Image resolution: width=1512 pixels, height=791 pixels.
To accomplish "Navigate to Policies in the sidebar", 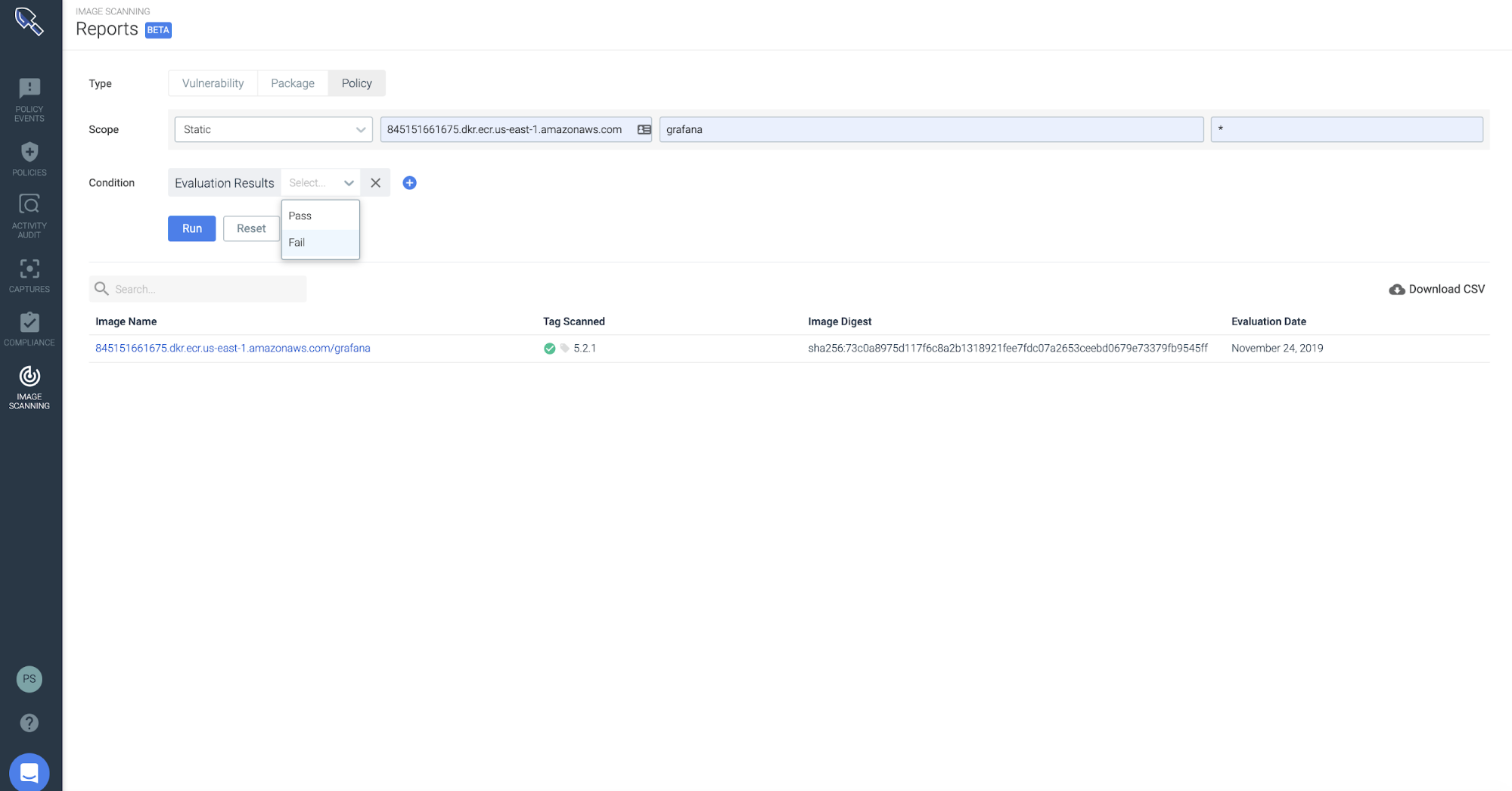I will tap(29, 157).
